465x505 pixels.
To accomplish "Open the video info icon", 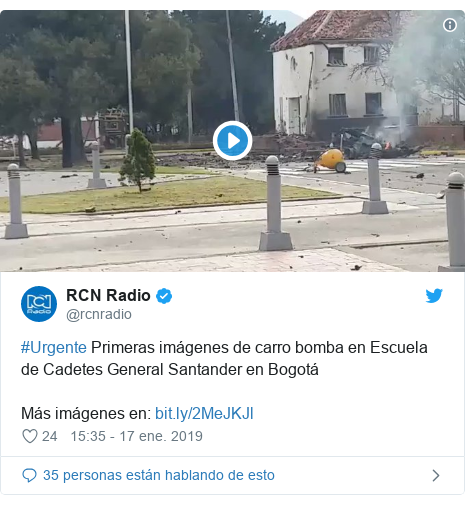I will (x=450, y=25).
